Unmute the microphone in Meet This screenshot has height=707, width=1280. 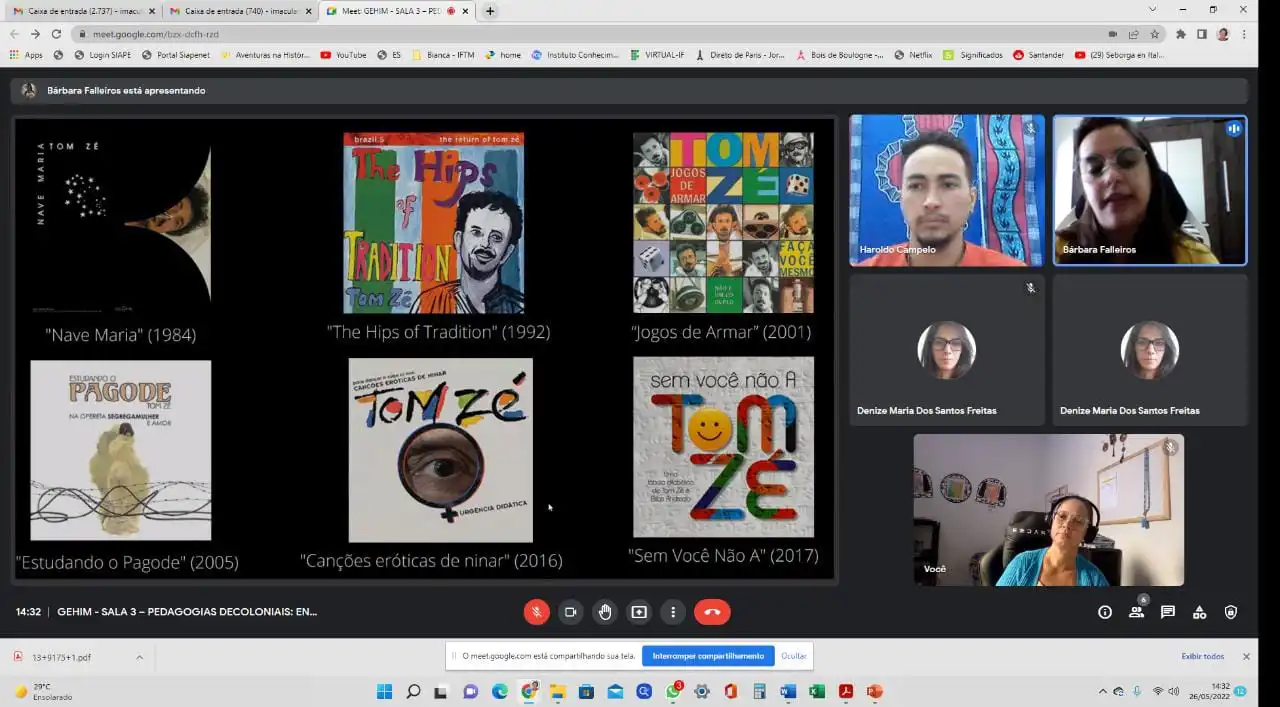(x=537, y=612)
